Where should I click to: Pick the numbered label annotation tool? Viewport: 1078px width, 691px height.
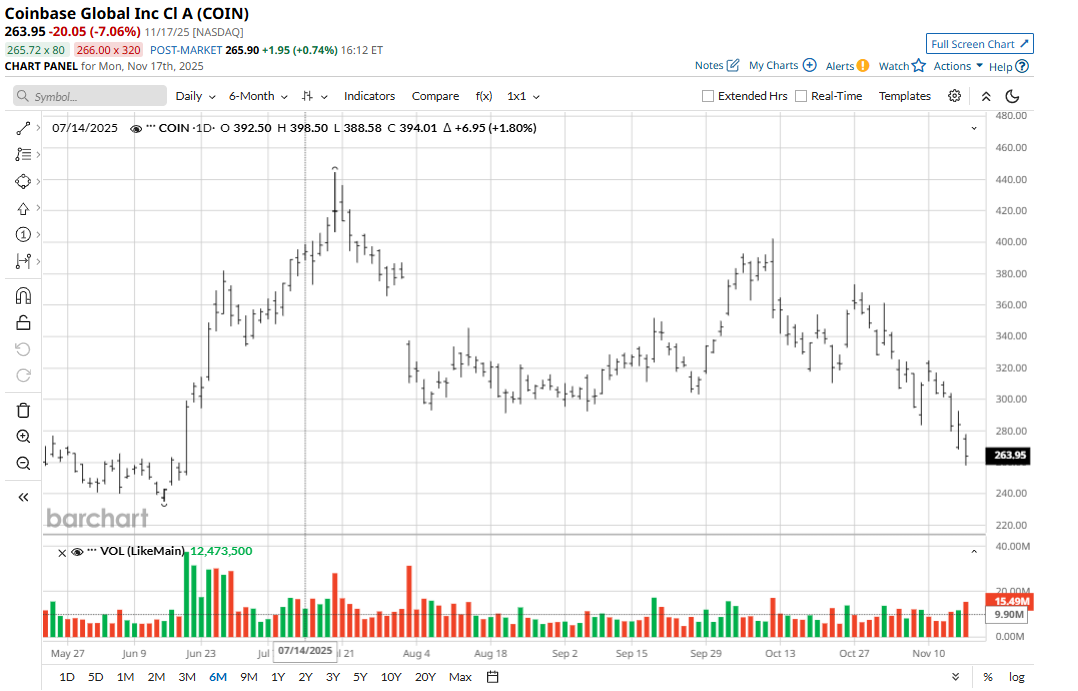[23, 234]
